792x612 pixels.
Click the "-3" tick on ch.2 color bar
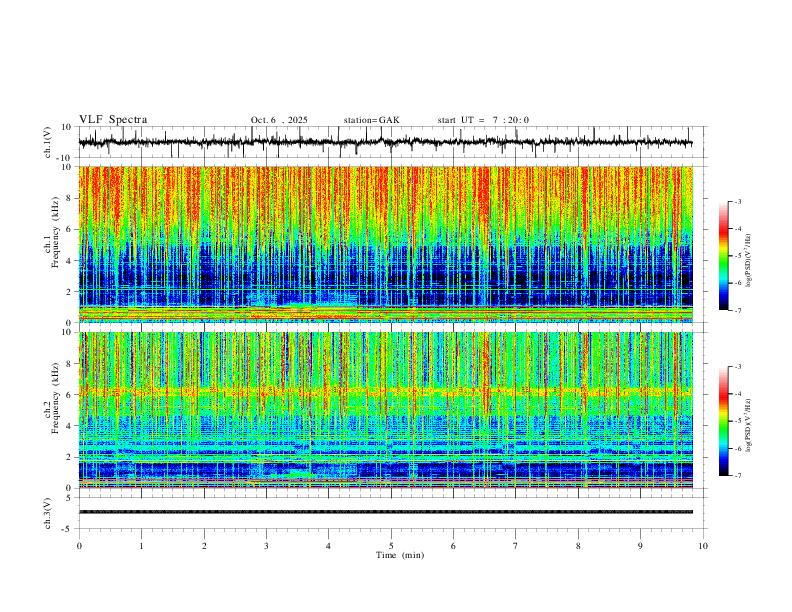(x=738, y=367)
